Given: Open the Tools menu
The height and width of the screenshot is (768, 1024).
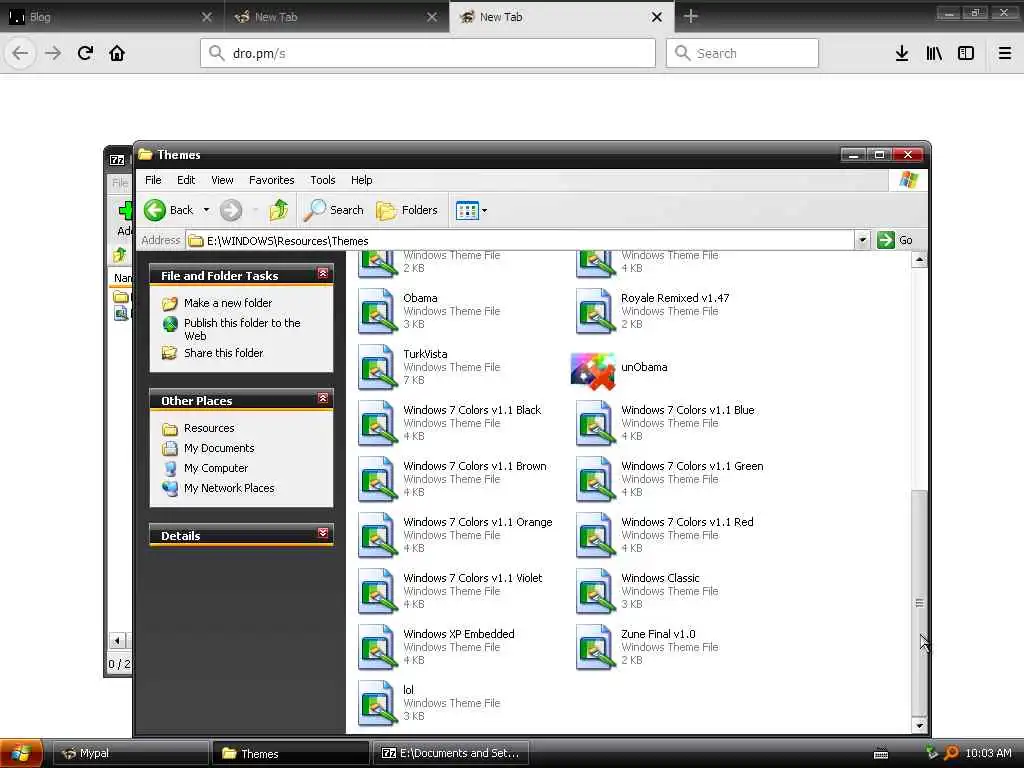Looking at the screenshot, I should (x=323, y=180).
